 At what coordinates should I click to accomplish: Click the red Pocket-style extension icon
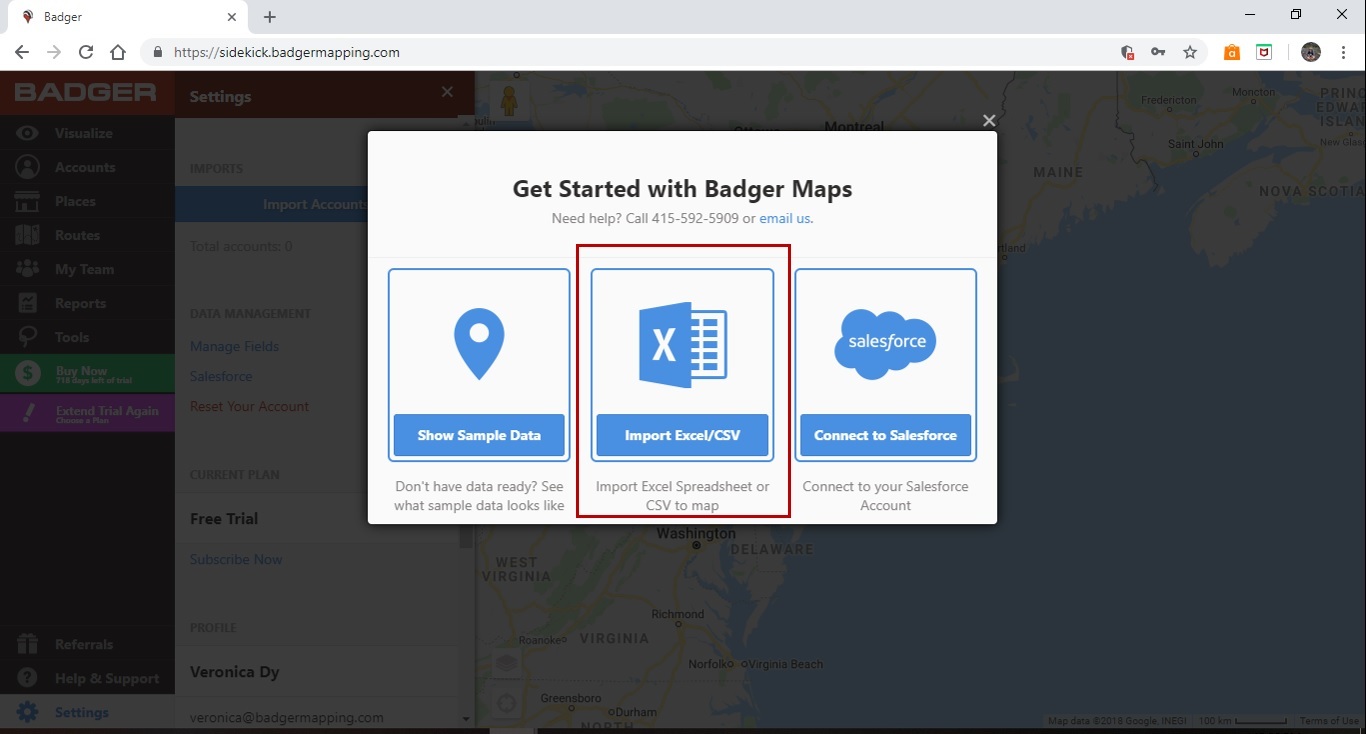coord(1264,52)
